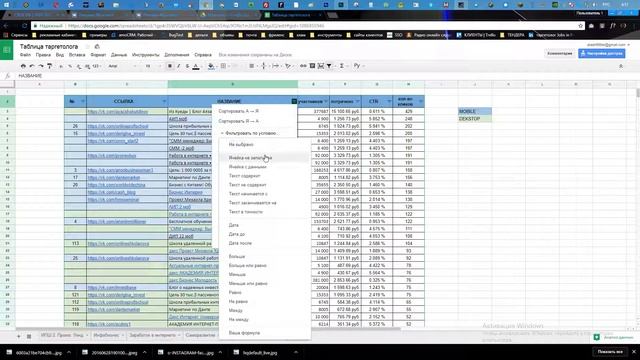
Task: Open the hqdefault_live.jpg download
Action: click(260, 353)
